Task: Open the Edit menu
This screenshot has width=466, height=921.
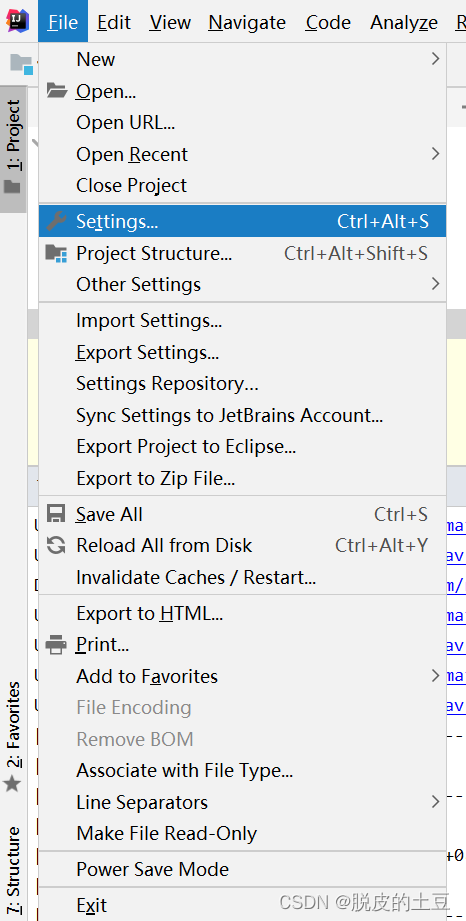Action: click(114, 22)
